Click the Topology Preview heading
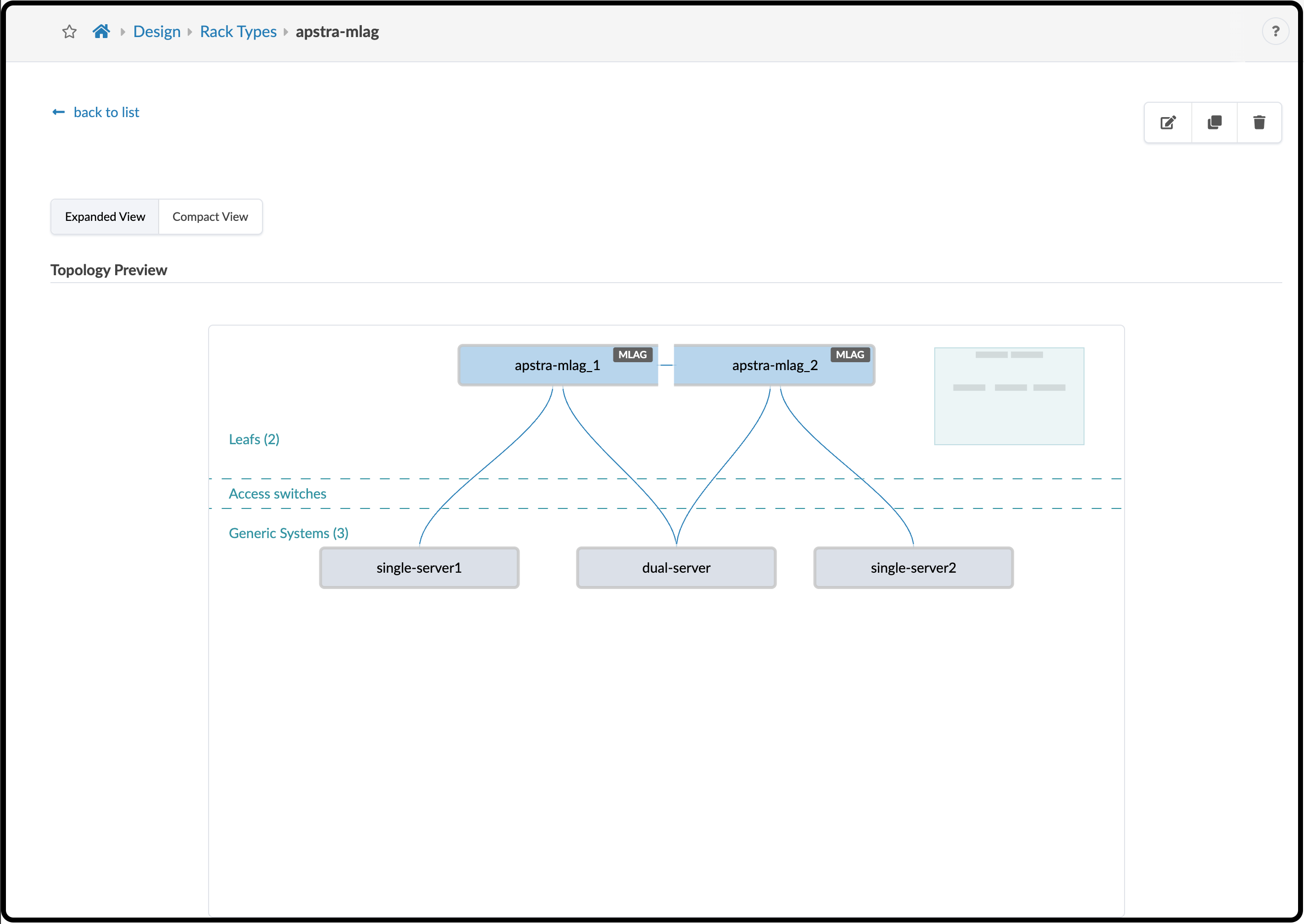Image resolution: width=1304 pixels, height=924 pixels. tap(109, 270)
